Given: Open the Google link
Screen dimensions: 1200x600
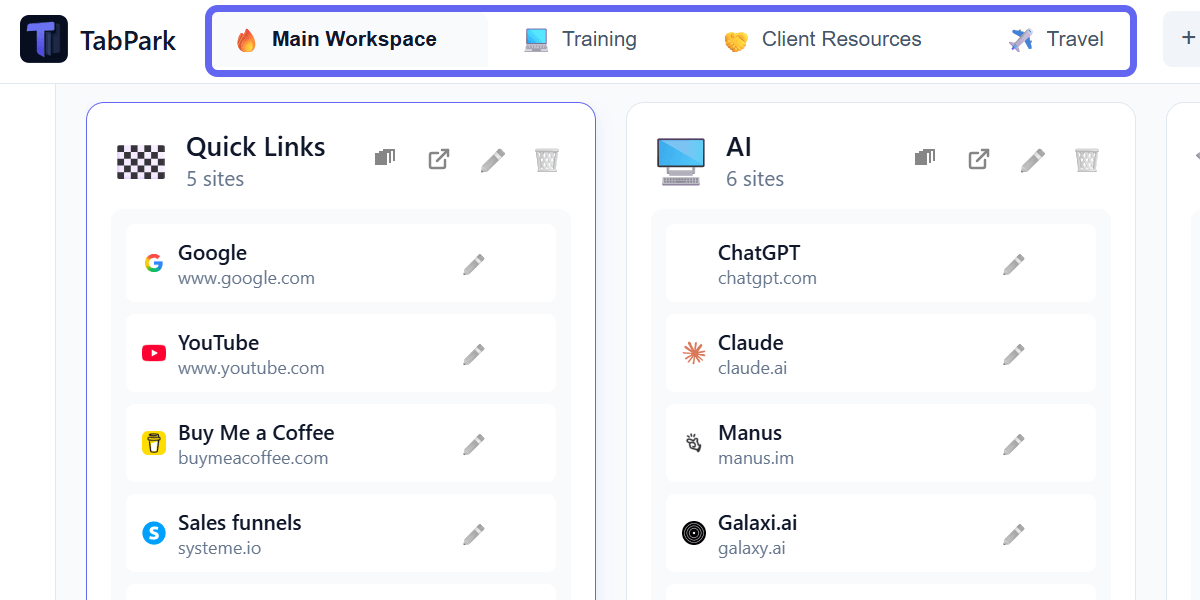Looking at the screenshot, I should coord(341,264).
